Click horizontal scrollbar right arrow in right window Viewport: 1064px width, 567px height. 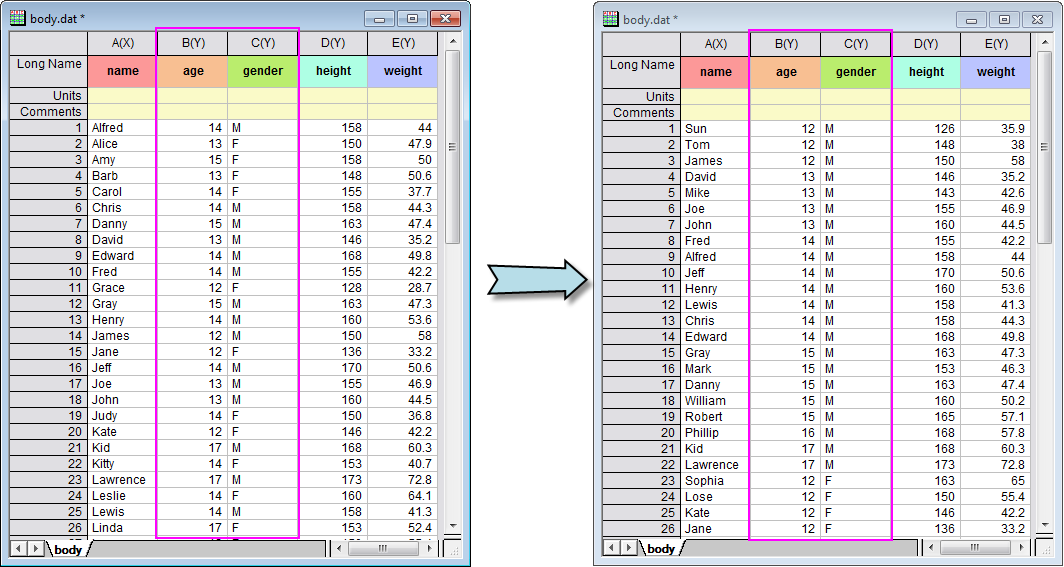click(1023, 547)
